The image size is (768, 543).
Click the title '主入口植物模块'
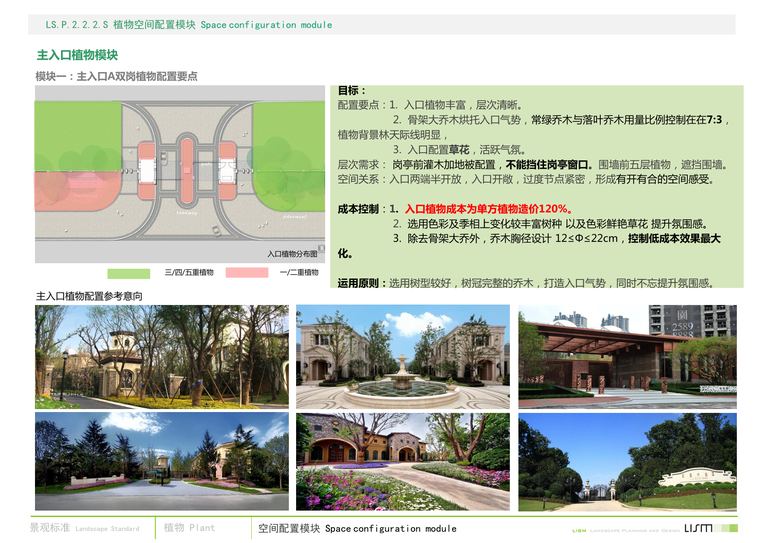(x=77, y=55)
